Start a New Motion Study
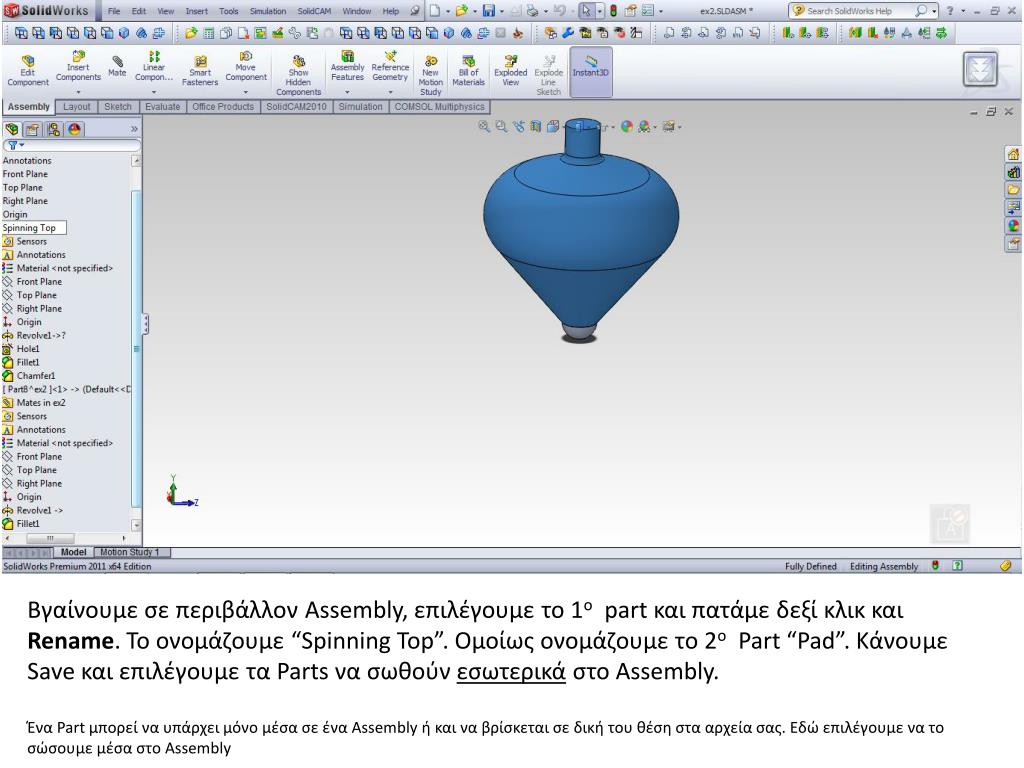 point(430,75)
